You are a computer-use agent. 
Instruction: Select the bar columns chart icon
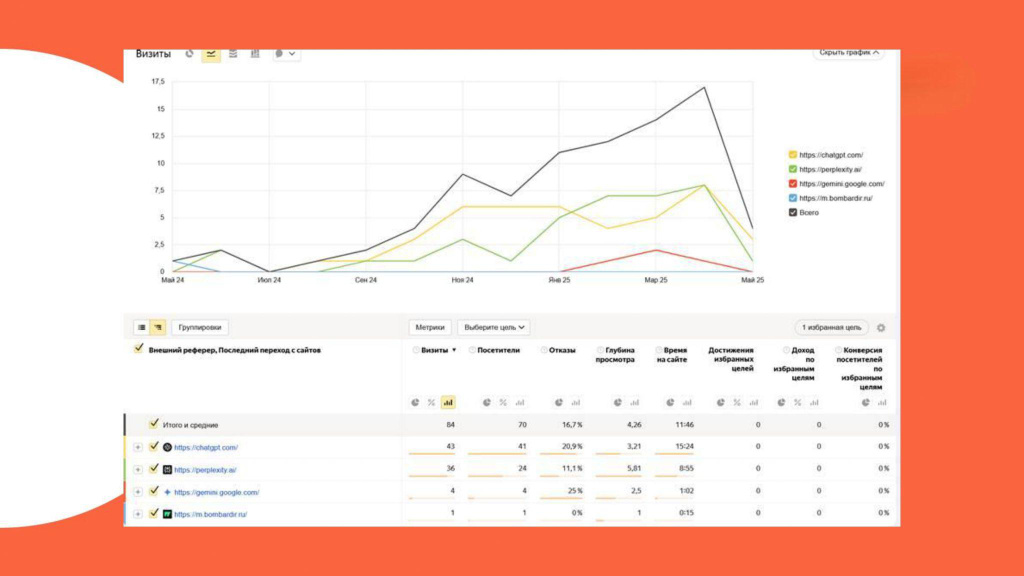coord(255,54)
